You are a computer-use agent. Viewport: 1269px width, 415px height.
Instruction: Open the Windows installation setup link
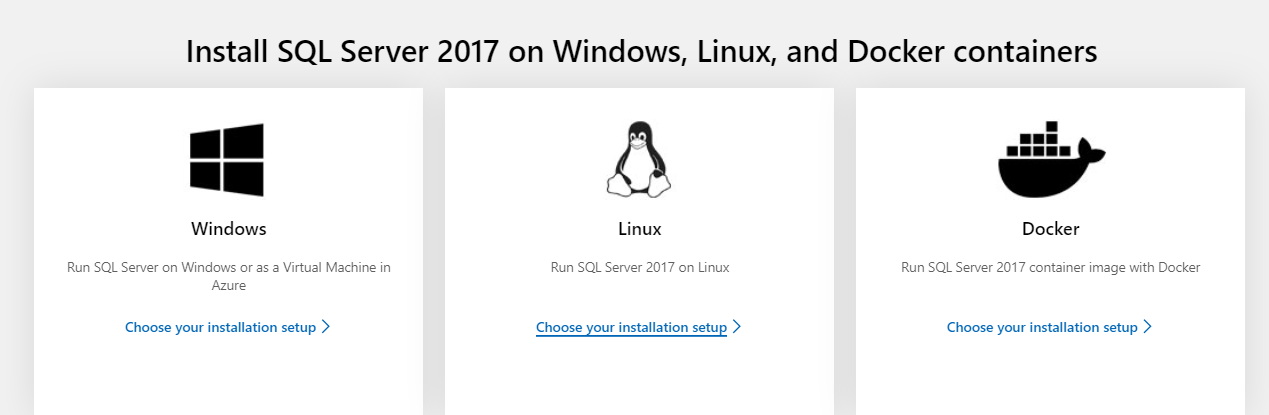click(x=220, y=327)
